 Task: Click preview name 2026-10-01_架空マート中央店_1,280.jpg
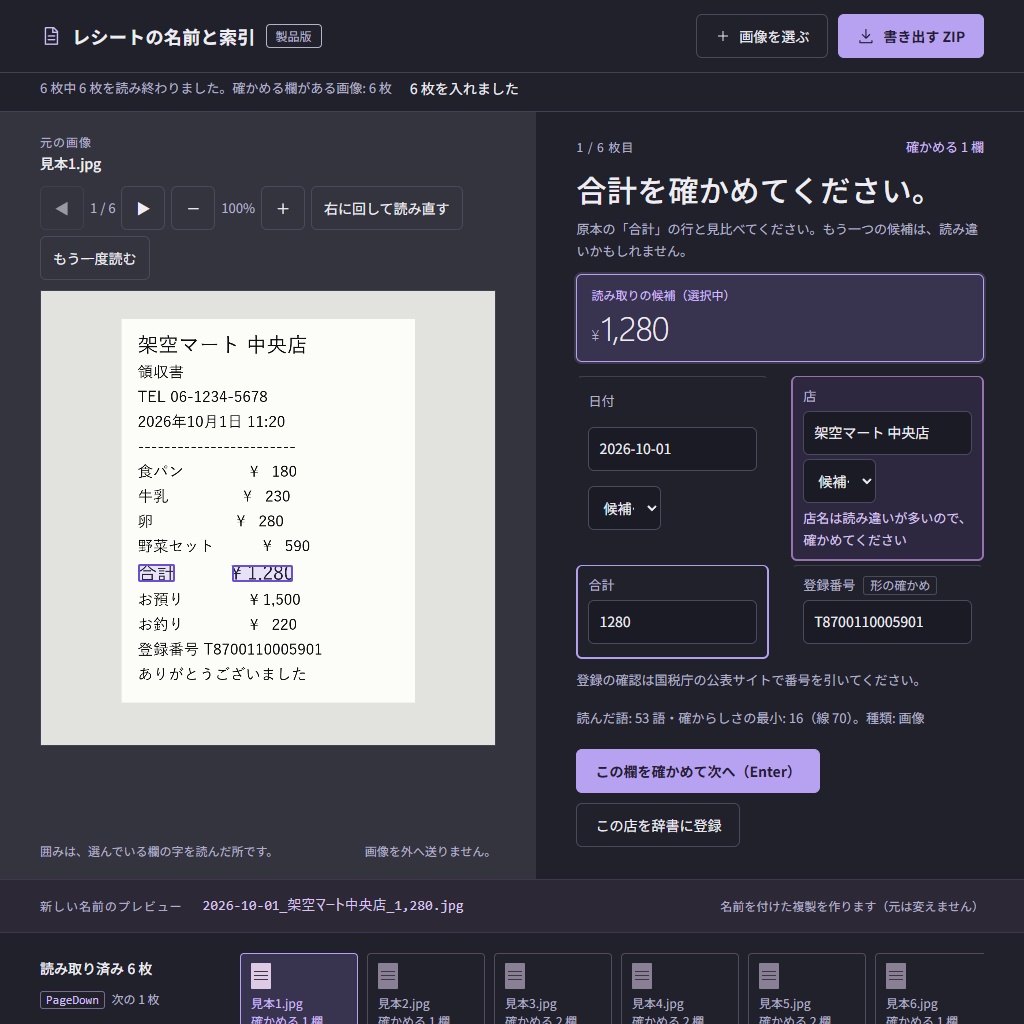[333, 906]
